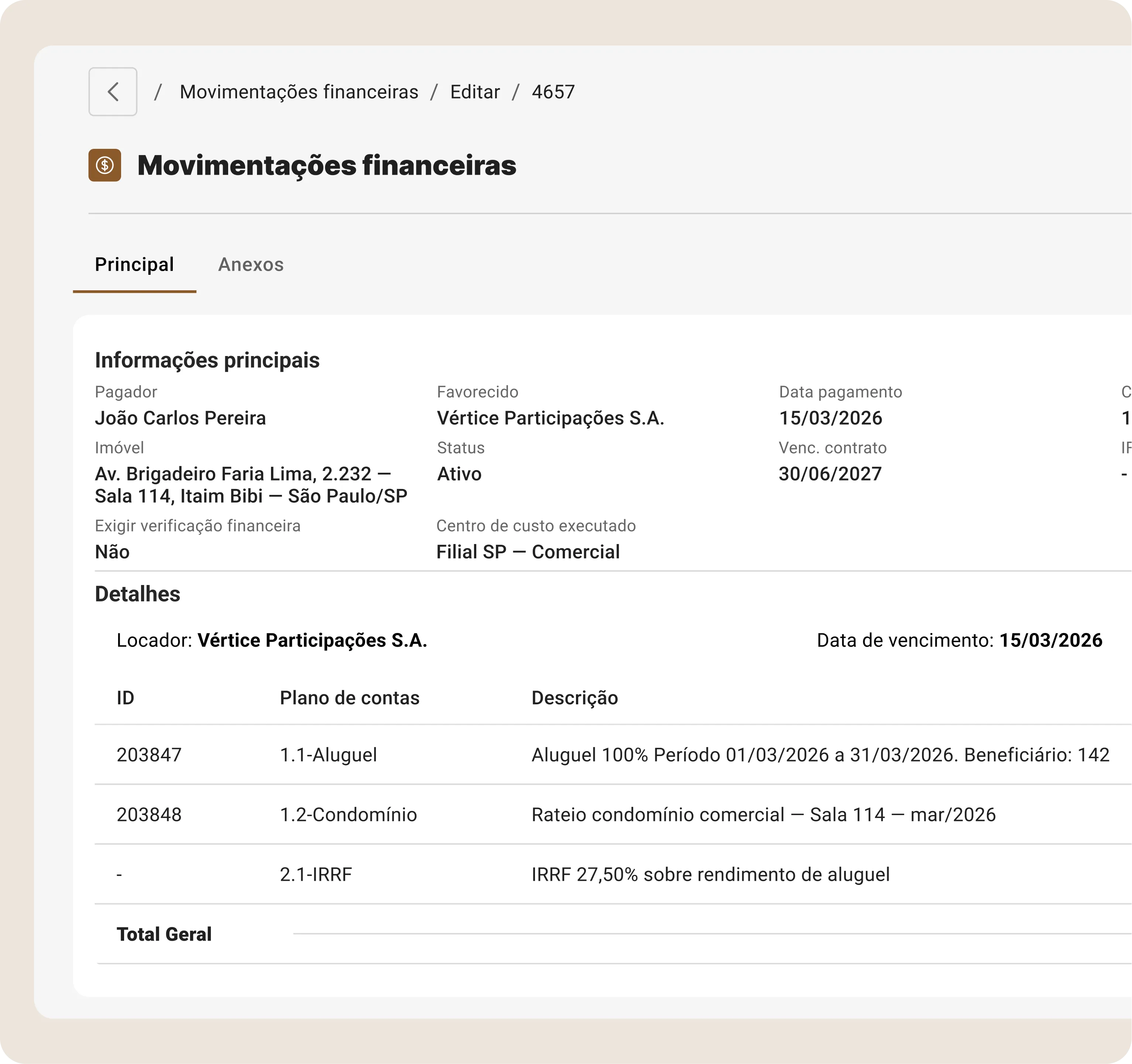Select the row with ID 203848
1132x1064 pixels.
click(149, 814)
